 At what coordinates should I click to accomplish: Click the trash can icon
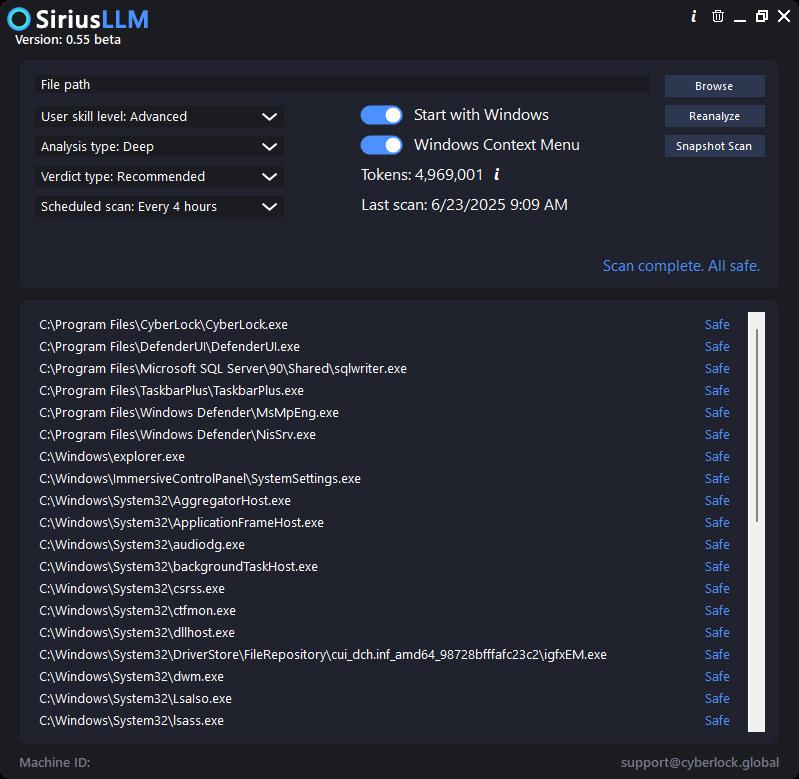click(x=717, y=16)
